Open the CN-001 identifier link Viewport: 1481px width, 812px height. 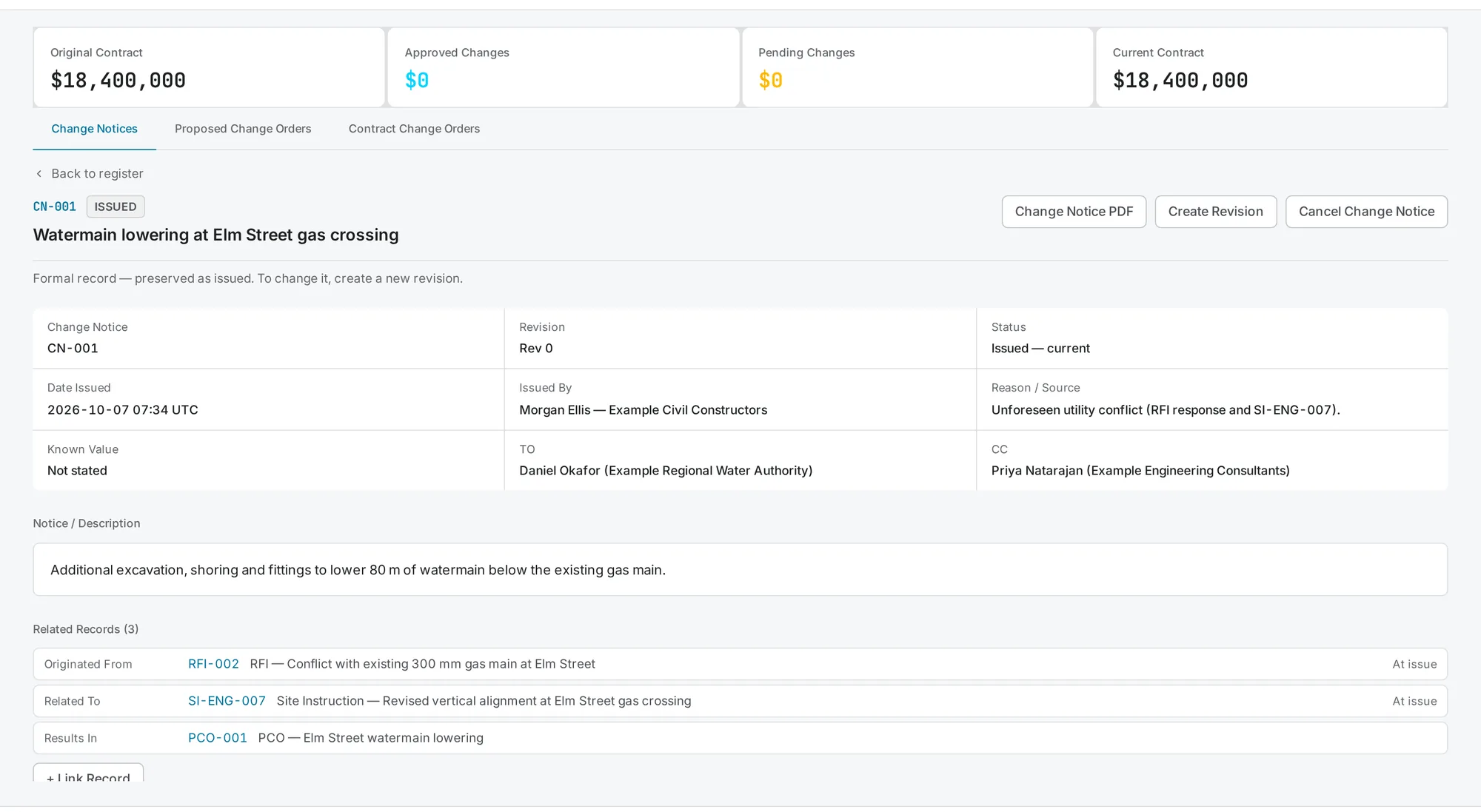55,207
